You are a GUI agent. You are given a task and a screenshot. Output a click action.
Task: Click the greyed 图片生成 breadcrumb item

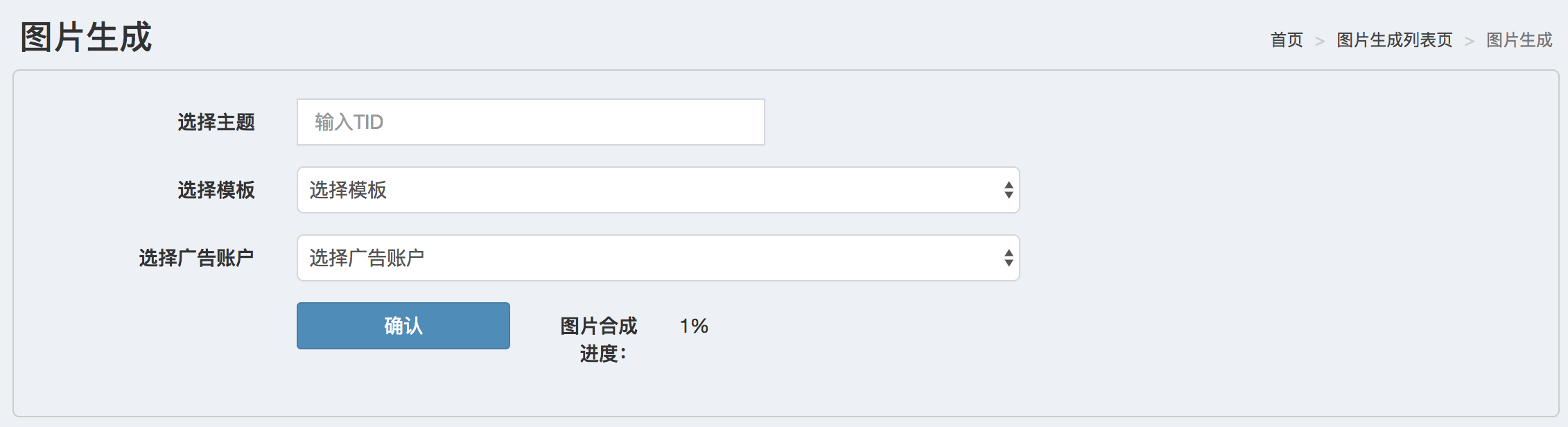pos(1519,40)
